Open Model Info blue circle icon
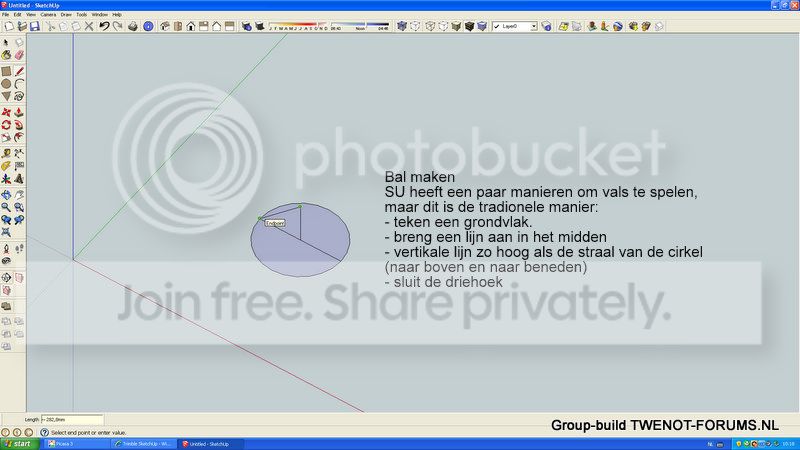 coord(148,26)
